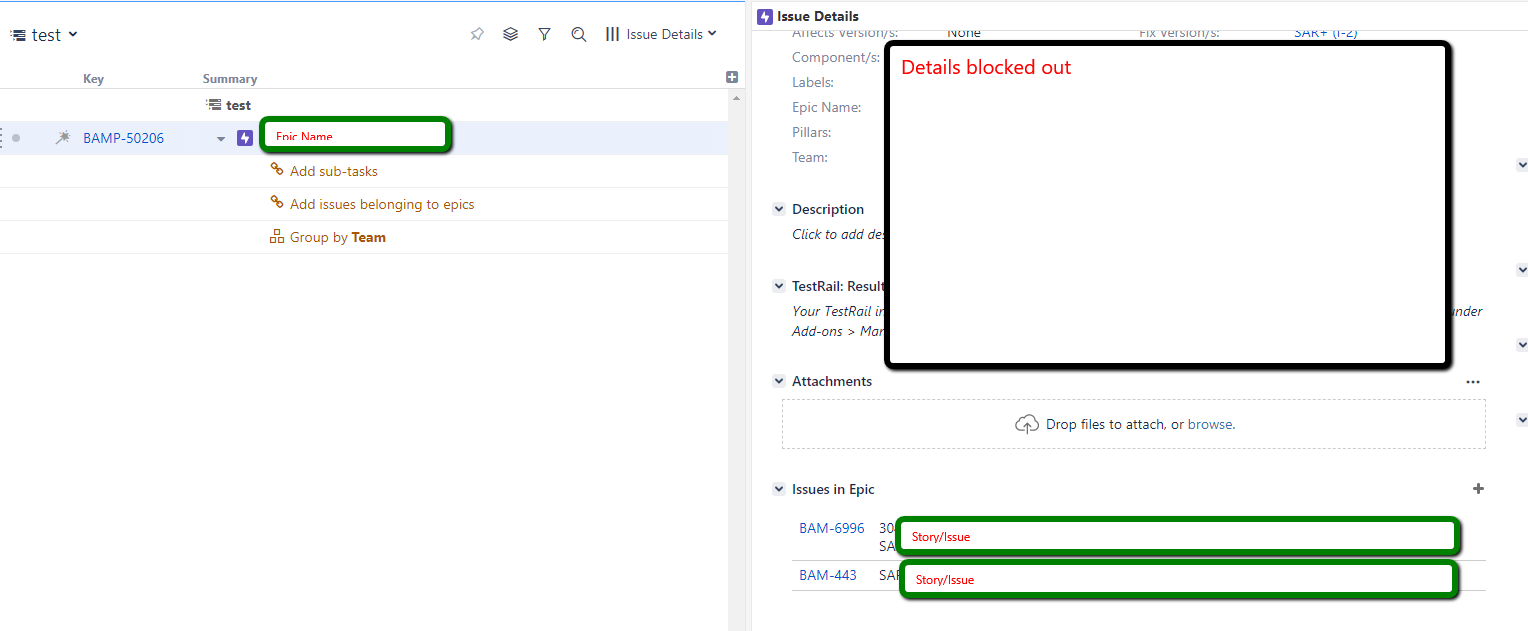The height and width of the screenshot is (631, 1528).
Task: Click the search magnifier icon
Action: (578, 34)
